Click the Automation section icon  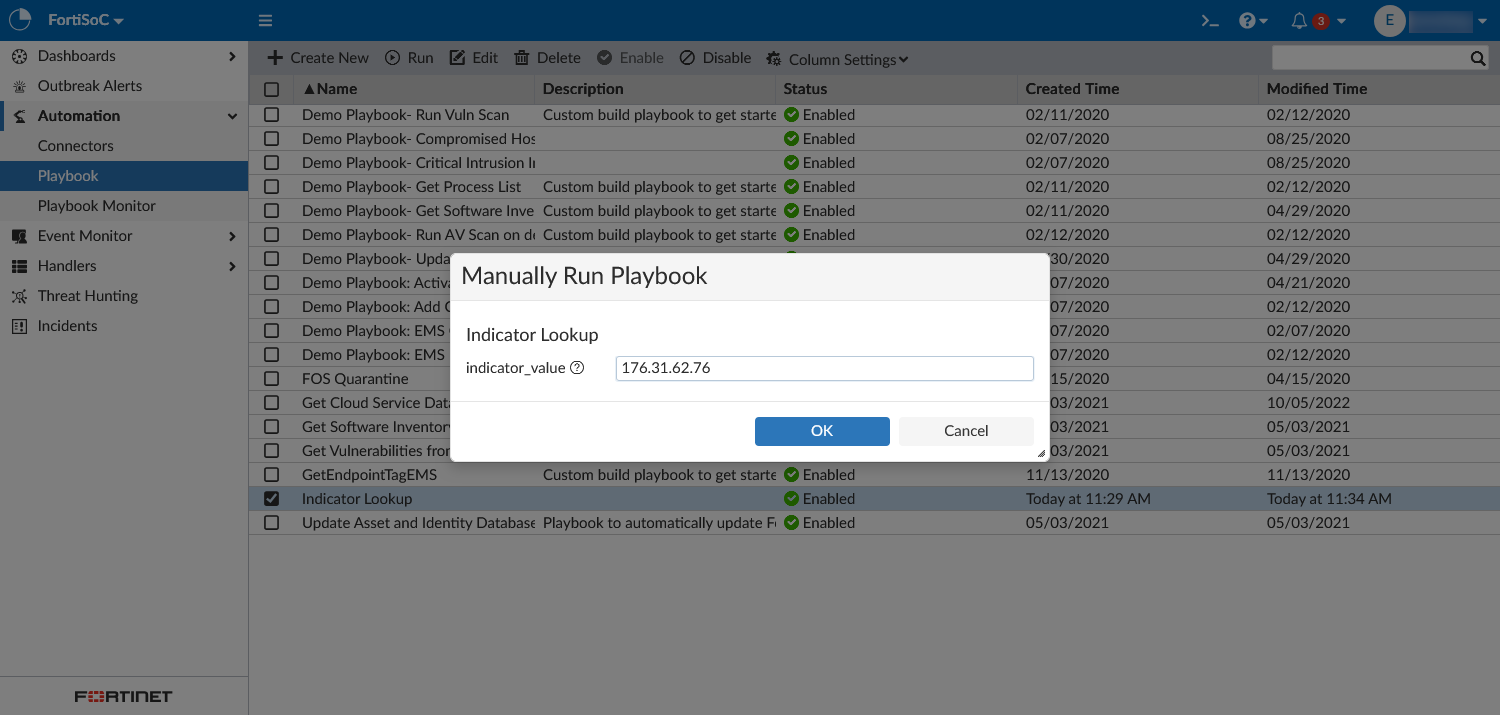click(x=19, y=116)
